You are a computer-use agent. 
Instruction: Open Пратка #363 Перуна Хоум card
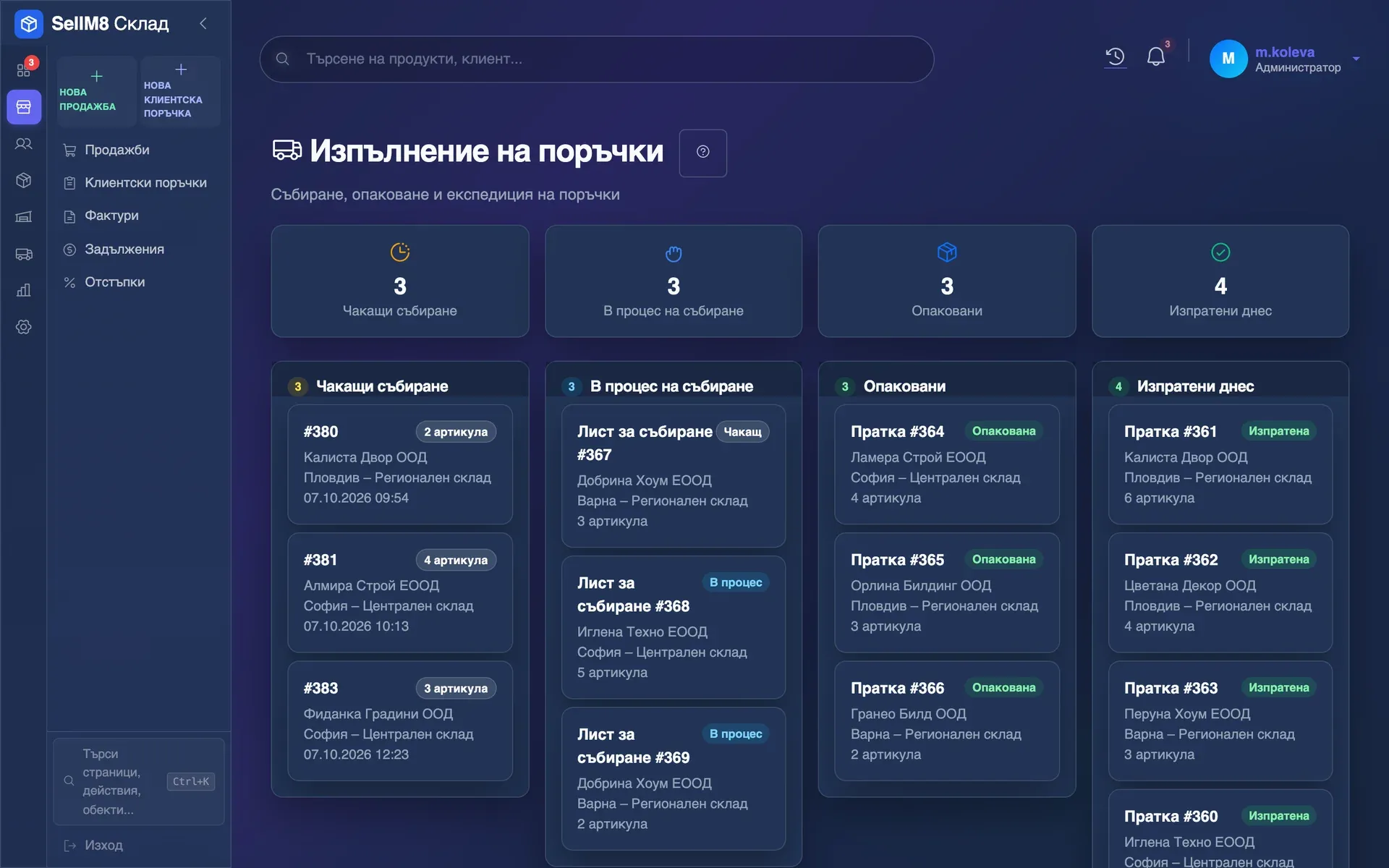1220,721
